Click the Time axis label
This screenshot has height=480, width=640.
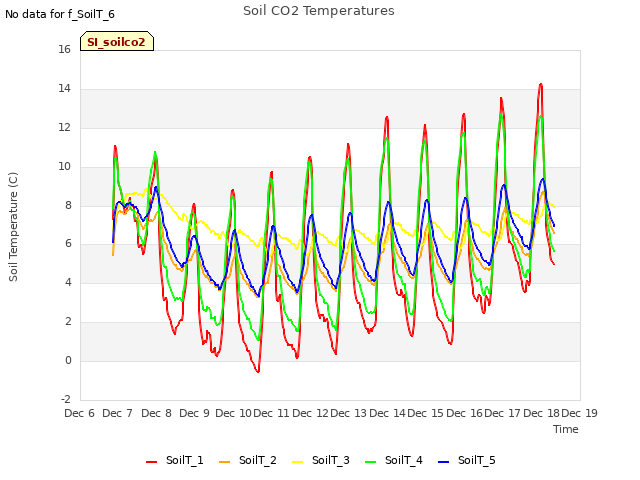coord(566,429)
